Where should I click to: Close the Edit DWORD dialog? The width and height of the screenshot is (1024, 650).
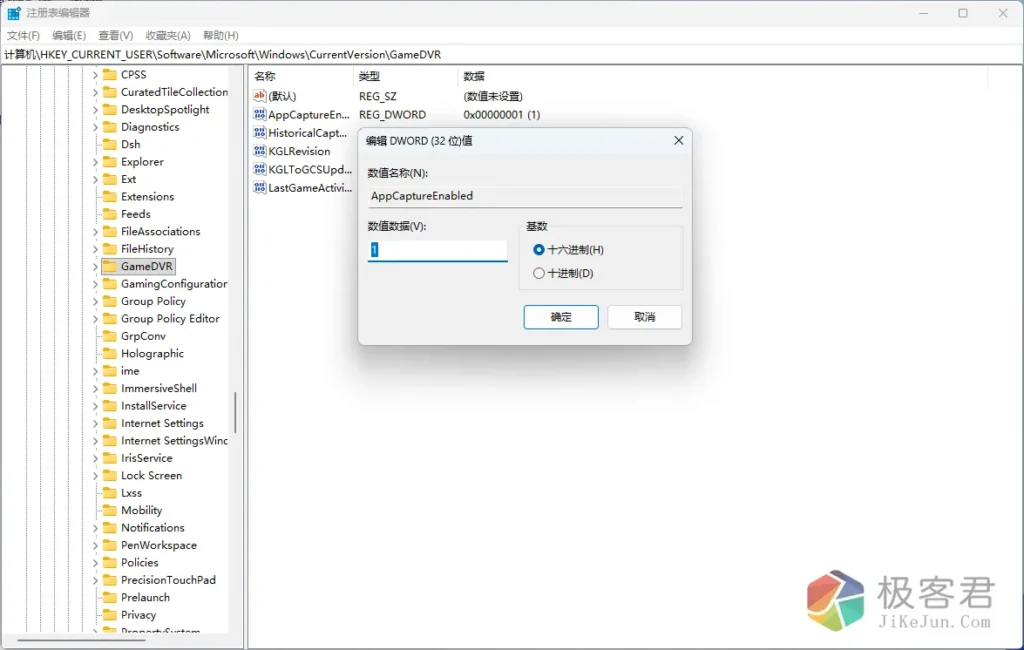click(679, 141)
